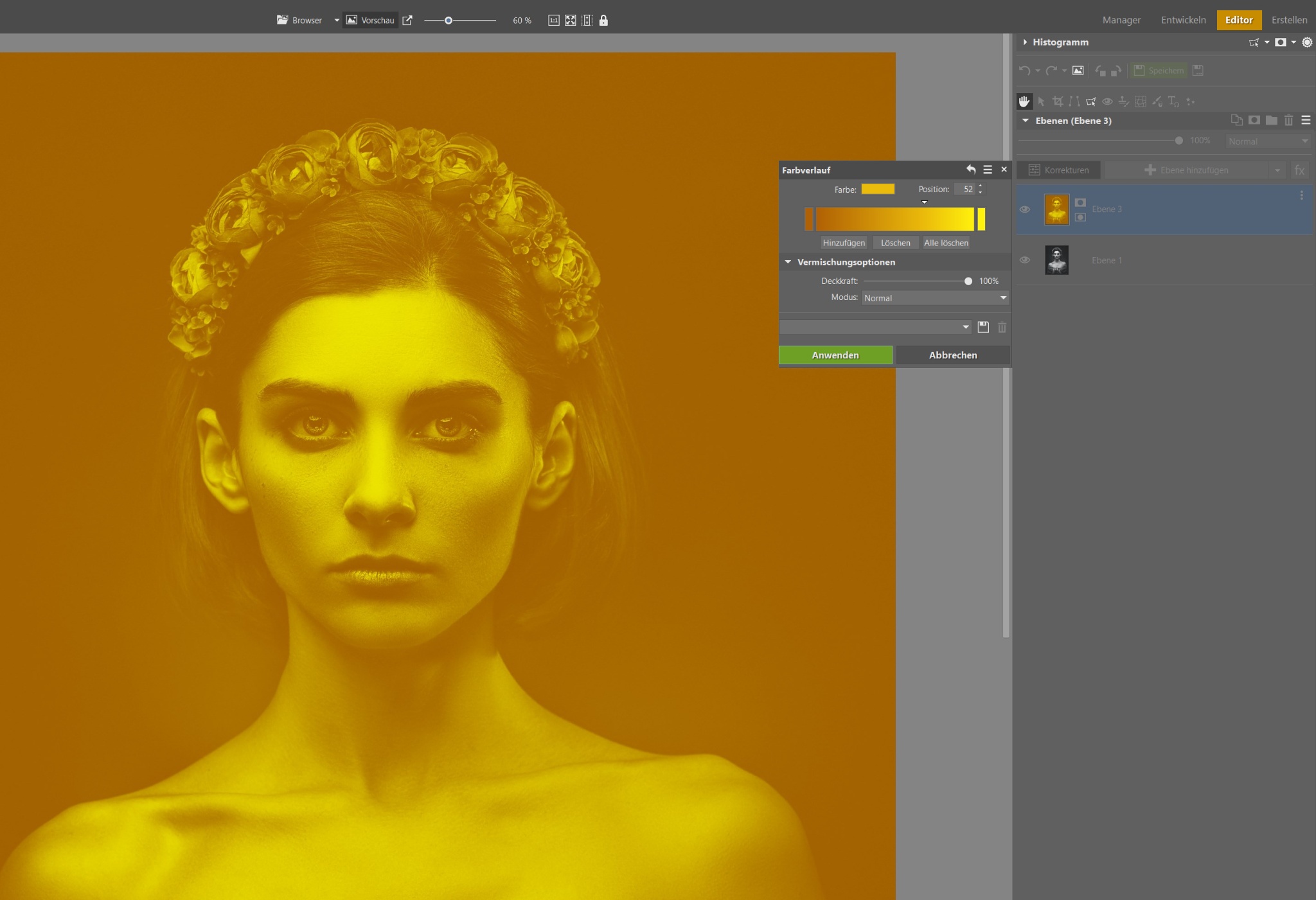The height and width of the screenshot is (900, 1316).
Task: Open preview in external window icon
Action: click(407, 21)
